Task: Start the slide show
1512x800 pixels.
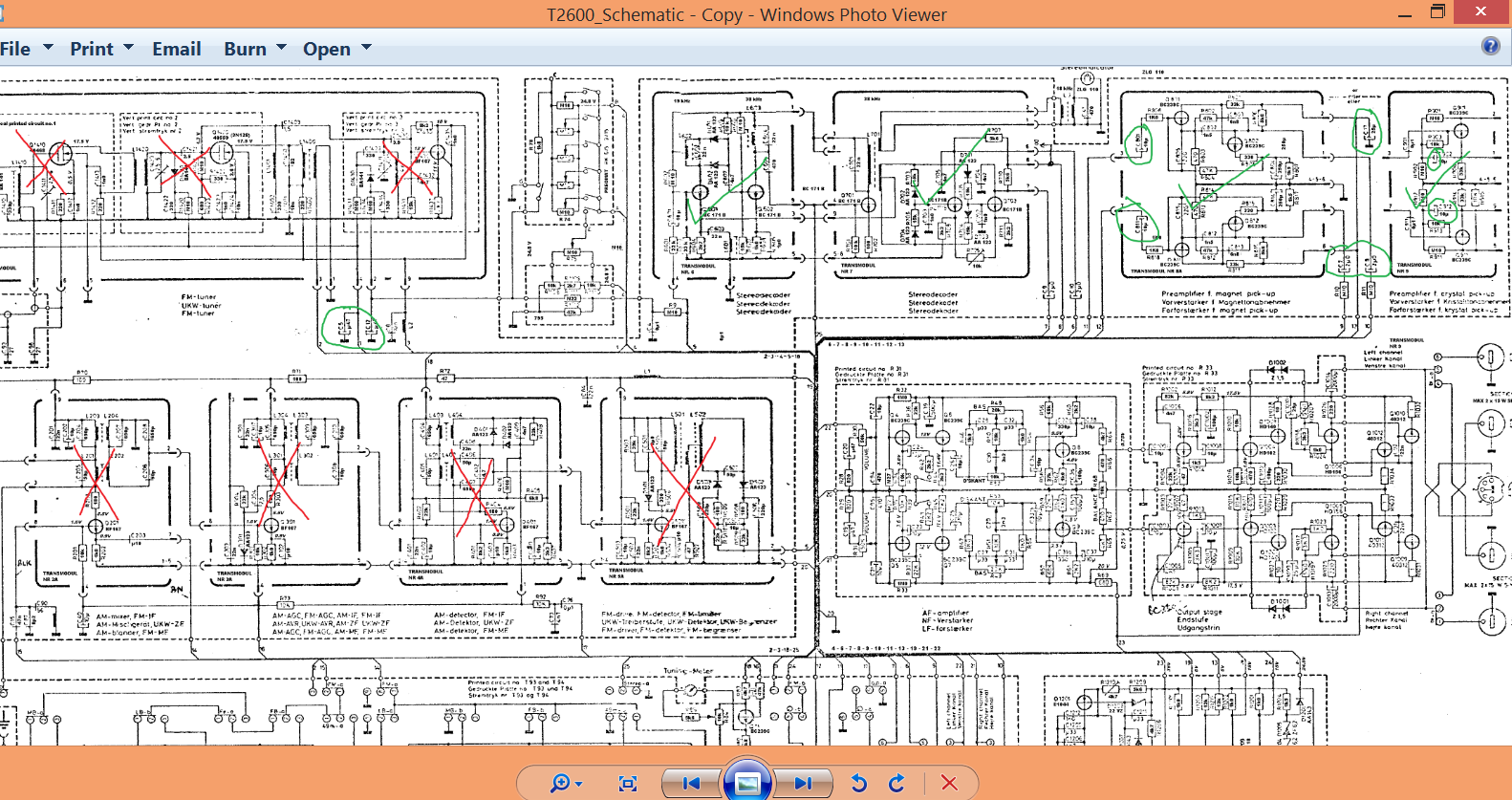Action: tap(747, 783)
